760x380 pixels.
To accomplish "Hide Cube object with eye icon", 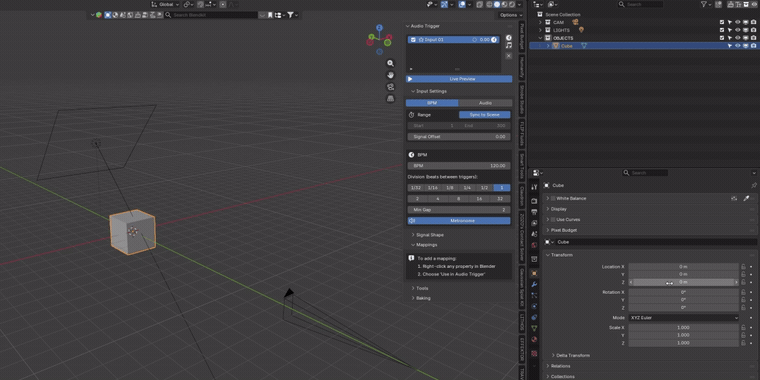I will tap(738, 46).
